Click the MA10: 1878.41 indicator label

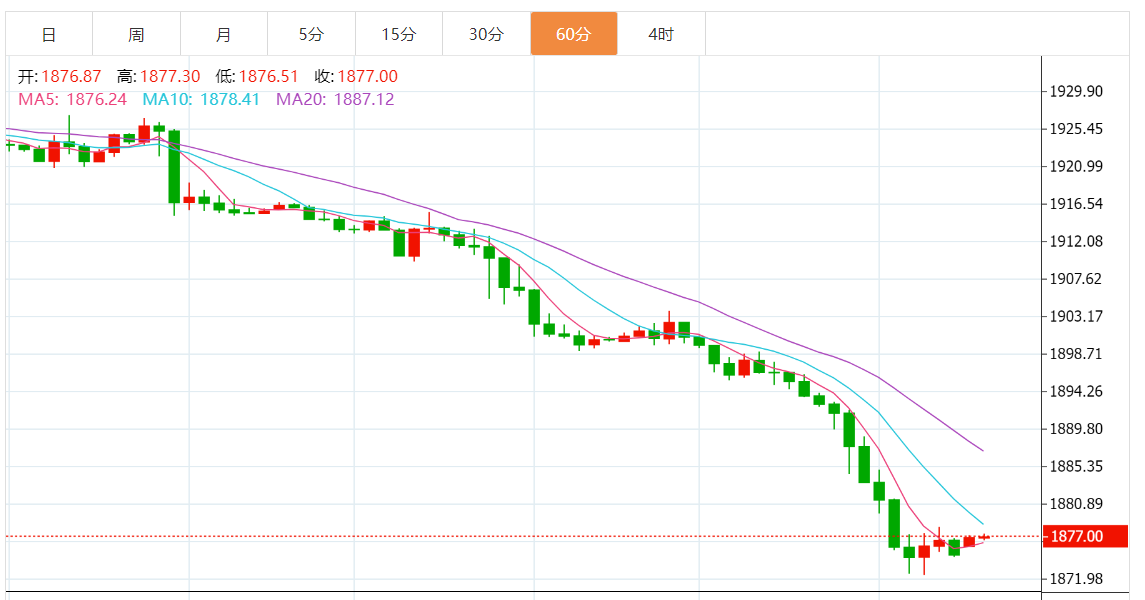click(x=201, y=99)
